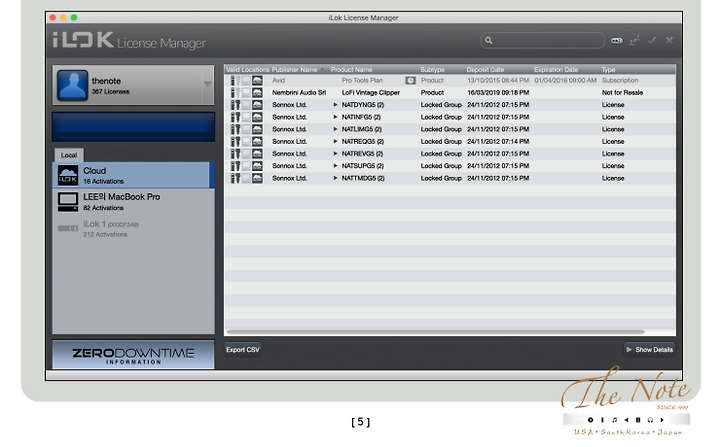Click cloud location icon in Avid row
The width and height of the screenshot is (720, 447).
[x=257, y=80]
